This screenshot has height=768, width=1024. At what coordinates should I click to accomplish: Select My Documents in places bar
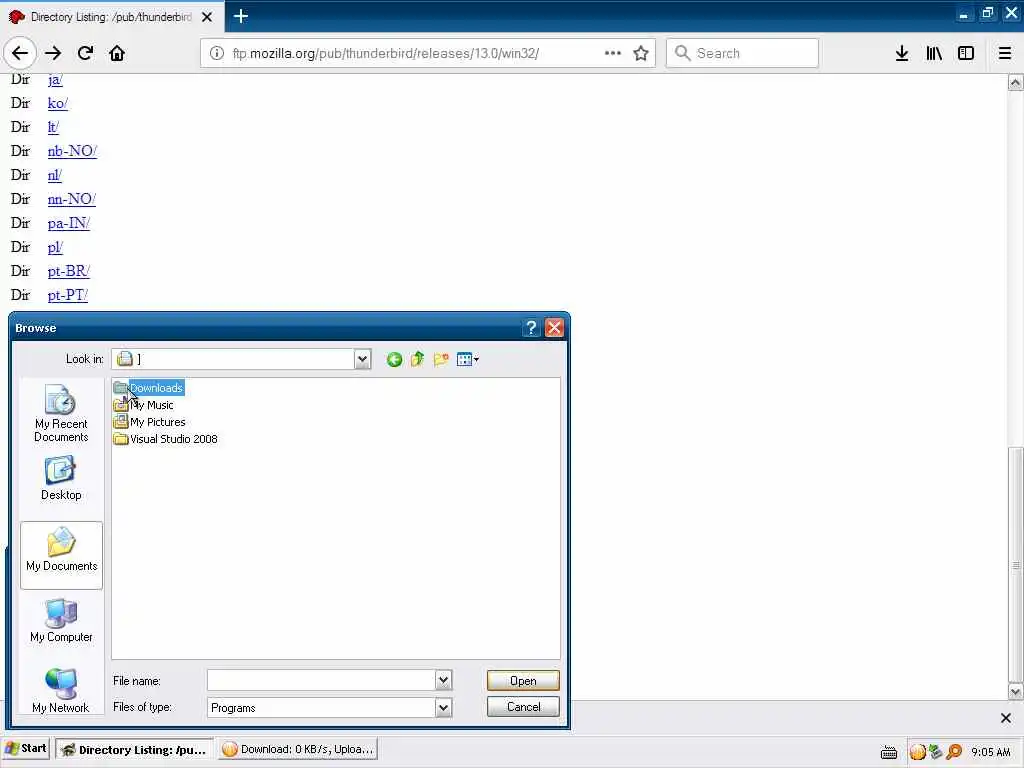point(61,554)
